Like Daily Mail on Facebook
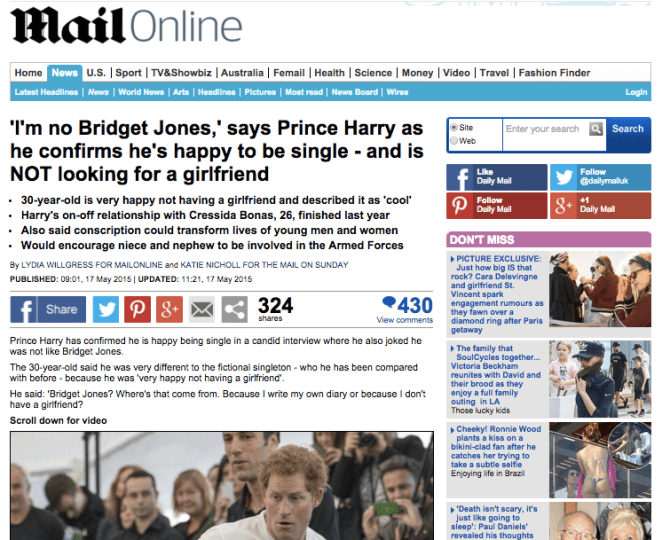670x540 pixels. point(497,177)
